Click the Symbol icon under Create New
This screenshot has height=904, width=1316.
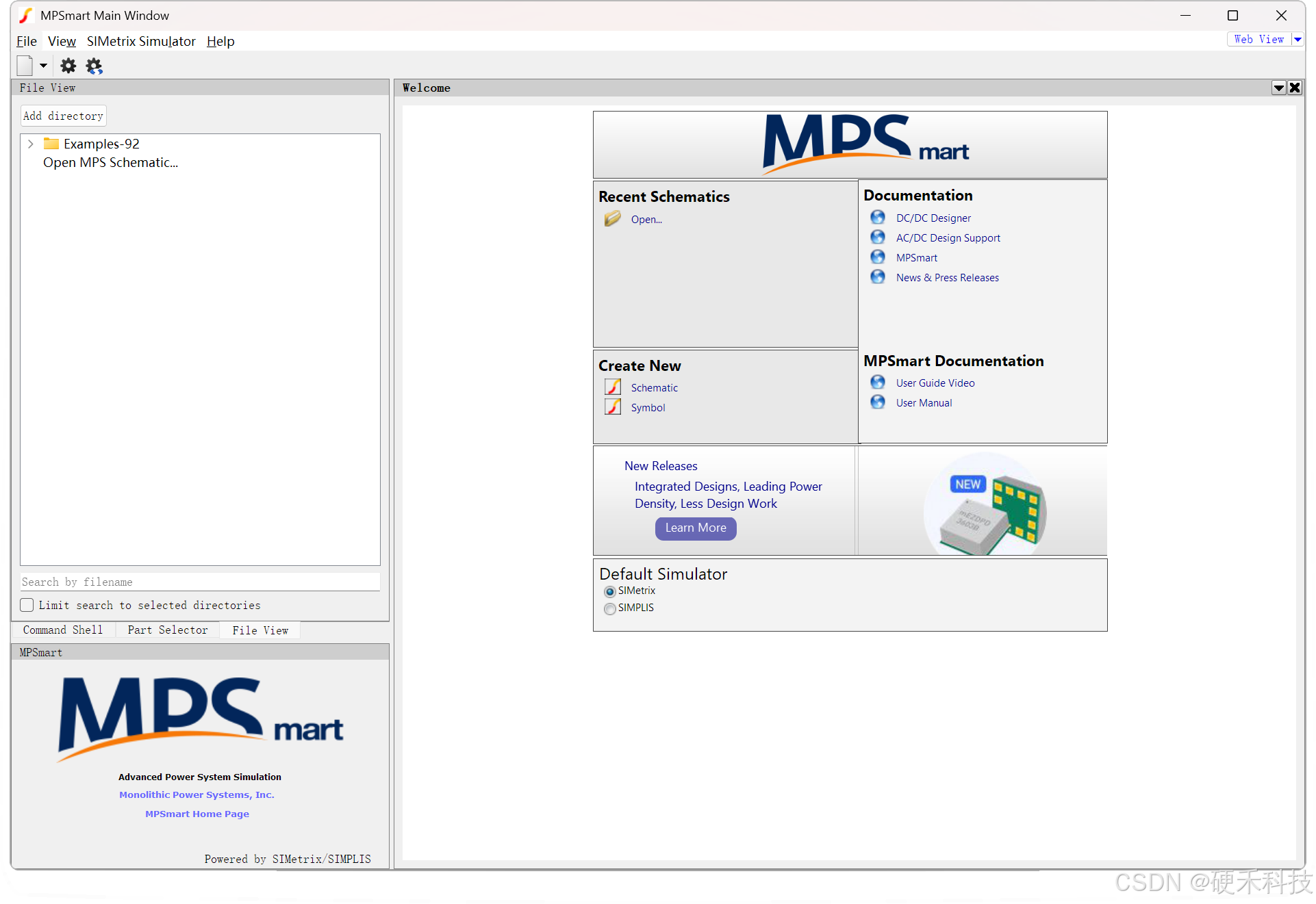[x=613, y=407]
